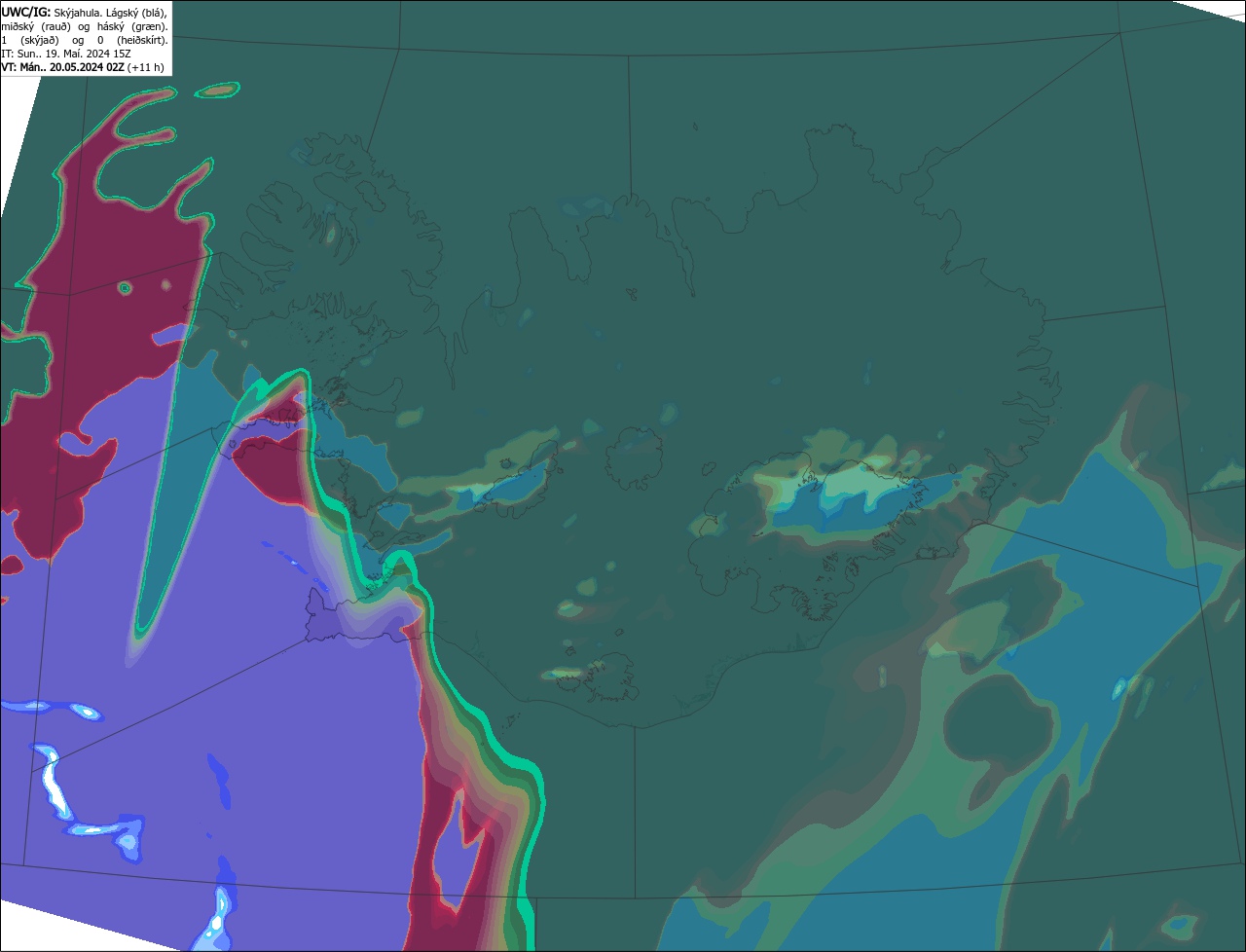Click the "(+11 h)" forecast offset
The height and width of the screenshot is (952, 1246).
tap(145, 67)
